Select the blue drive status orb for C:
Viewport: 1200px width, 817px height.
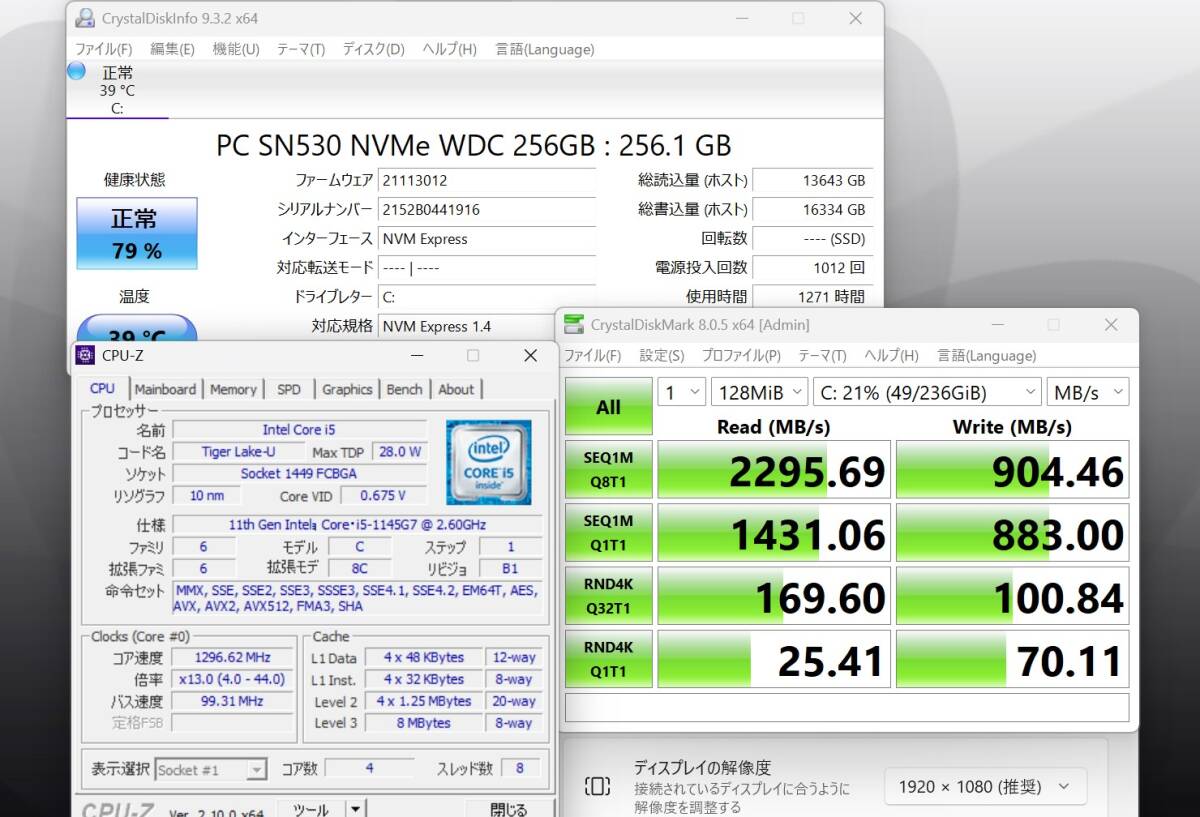(x=76, y=71)
